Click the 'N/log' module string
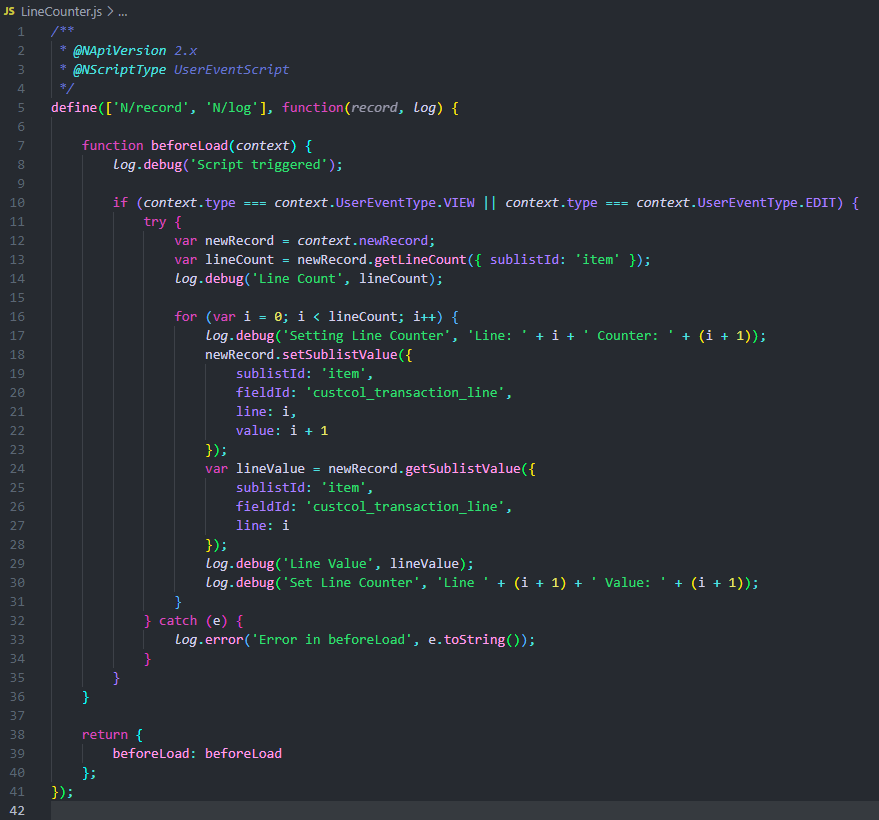Image resolution: width=879 pixels, height=820 pixels. point(232,108)
